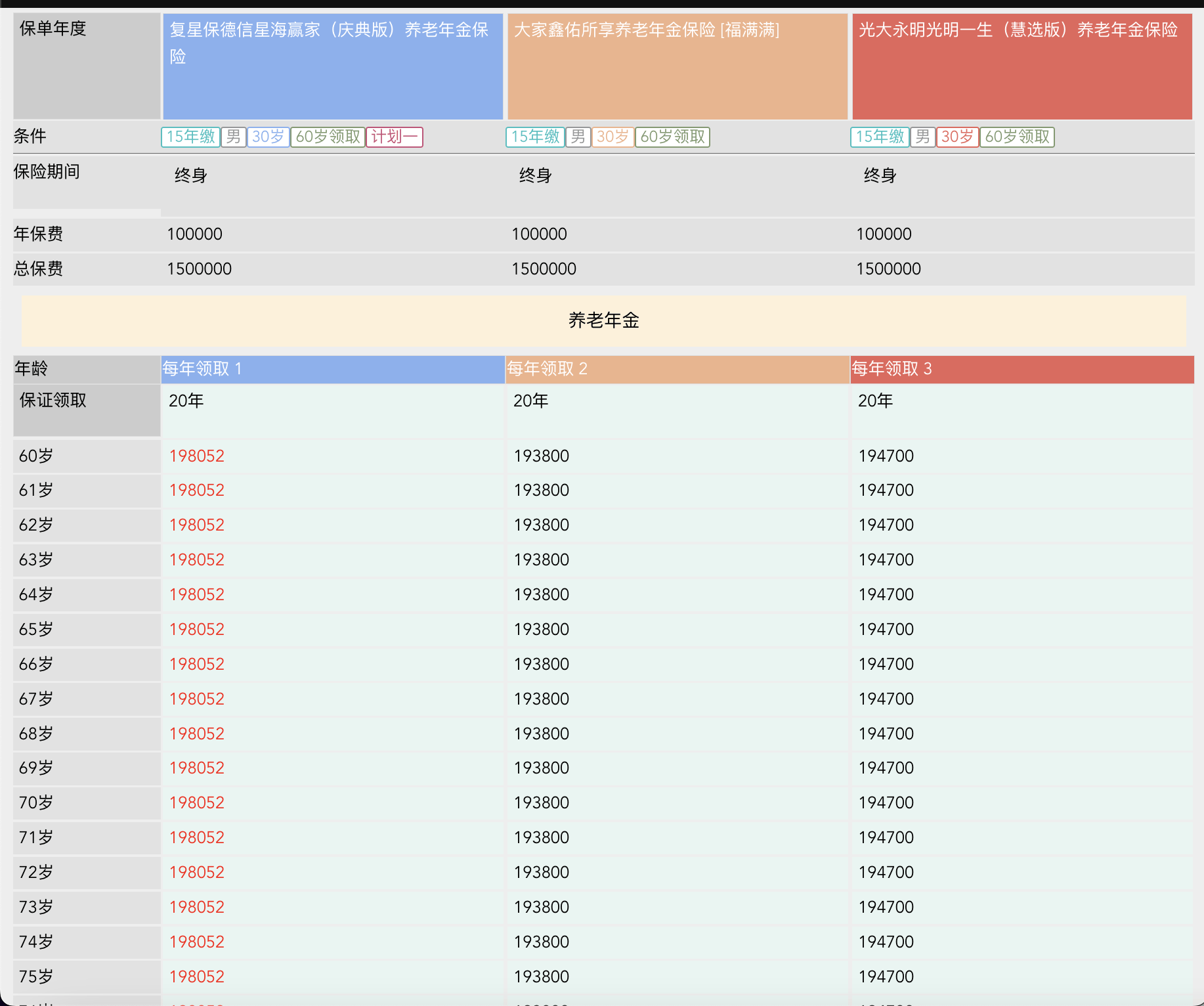Select 男 tag in 大家鑫佑 conditions
The height and width of the screenshot is (1006, 1204).
578,137
